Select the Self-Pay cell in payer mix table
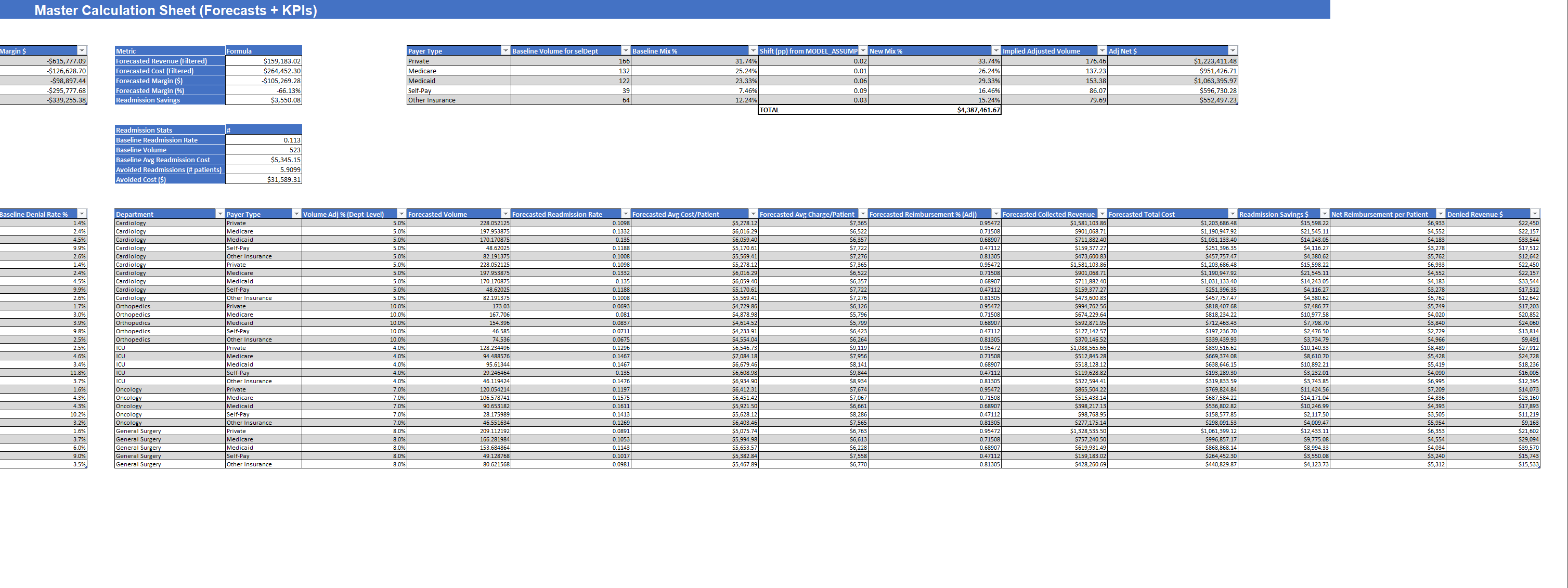Image resolution: width=1568 pixels, height=588 pixels. [x=458, y=90]
